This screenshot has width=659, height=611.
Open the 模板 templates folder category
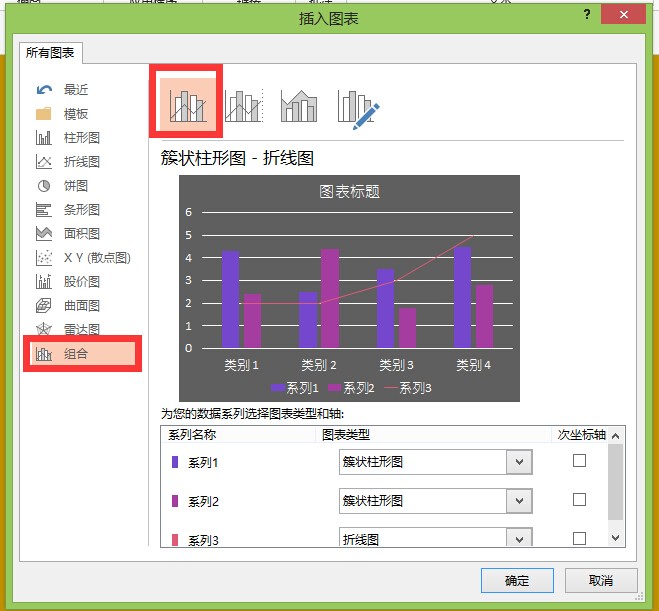76,113
